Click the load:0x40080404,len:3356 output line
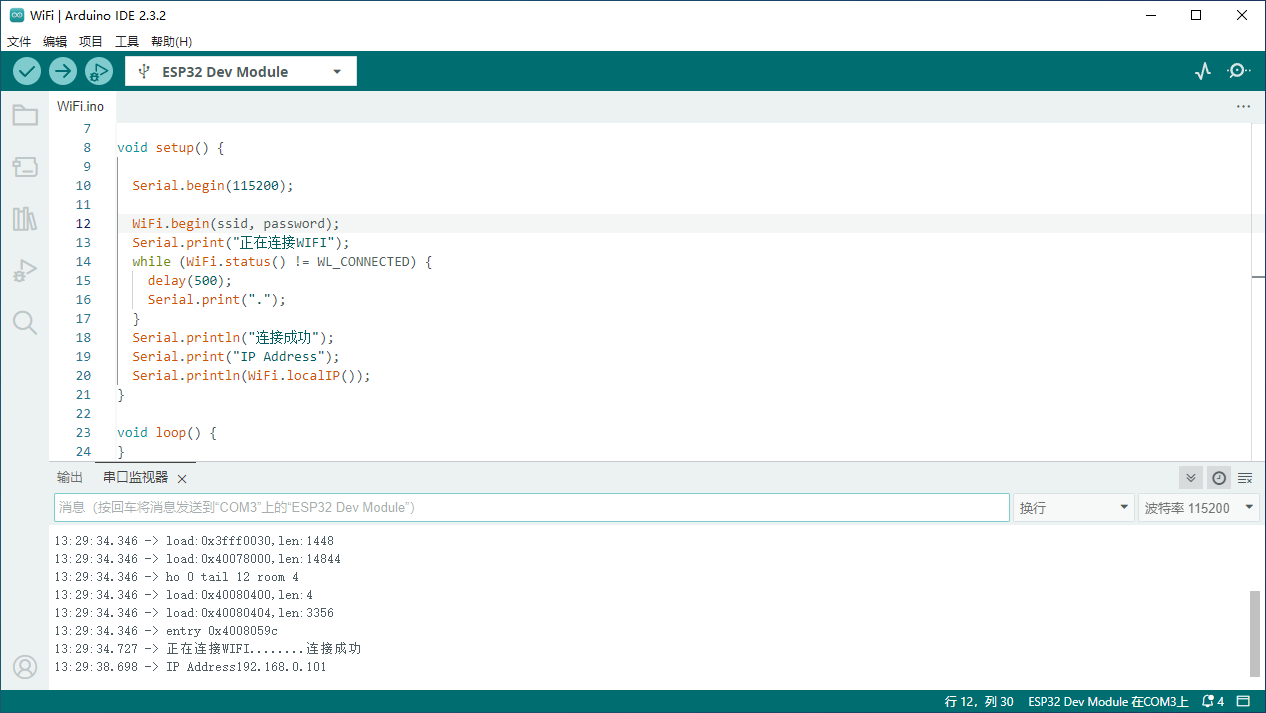1266x713 pixels. pyautogui.click(x=194, y=613)
